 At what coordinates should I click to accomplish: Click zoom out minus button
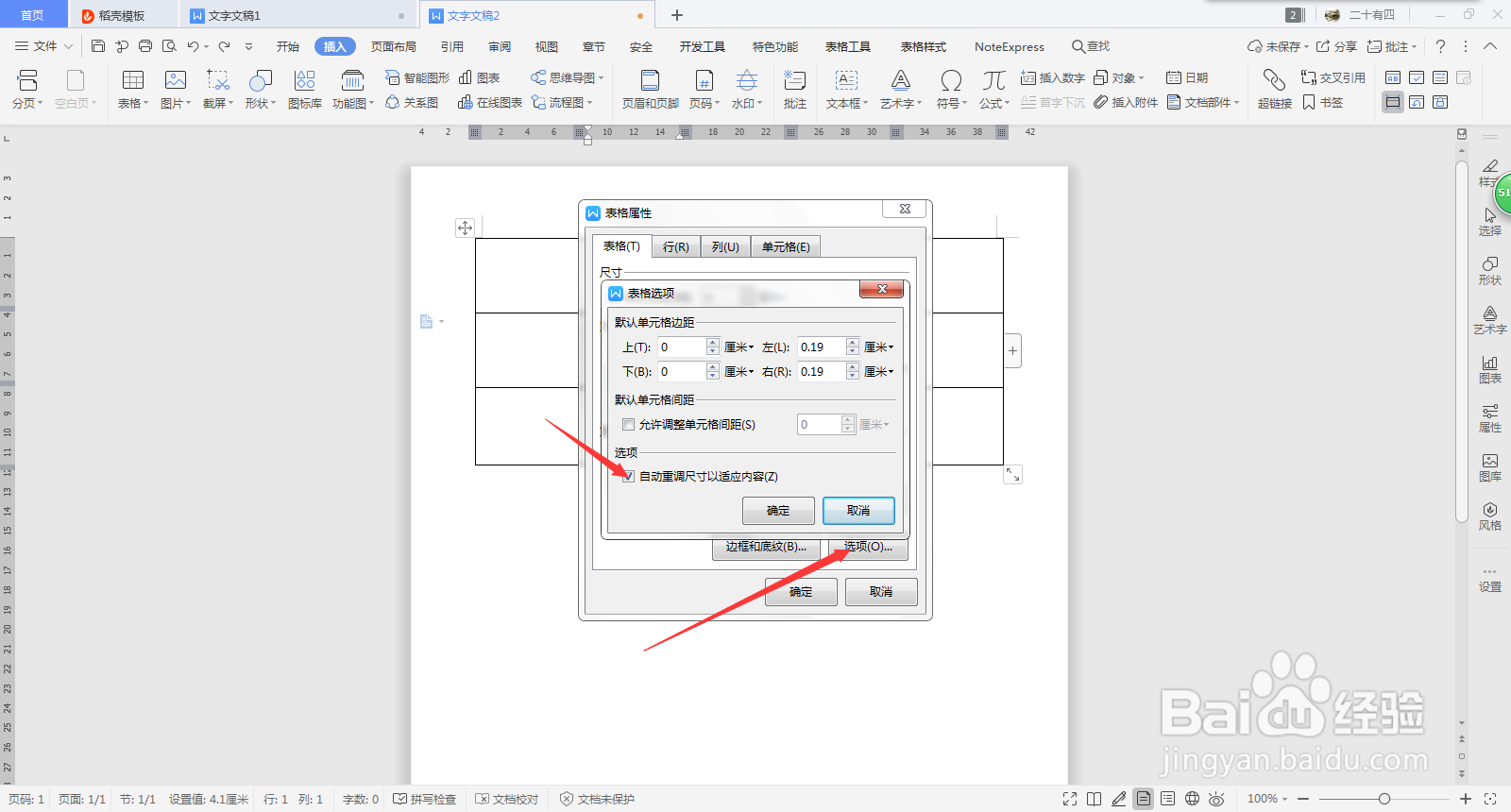coord(1303,799)
